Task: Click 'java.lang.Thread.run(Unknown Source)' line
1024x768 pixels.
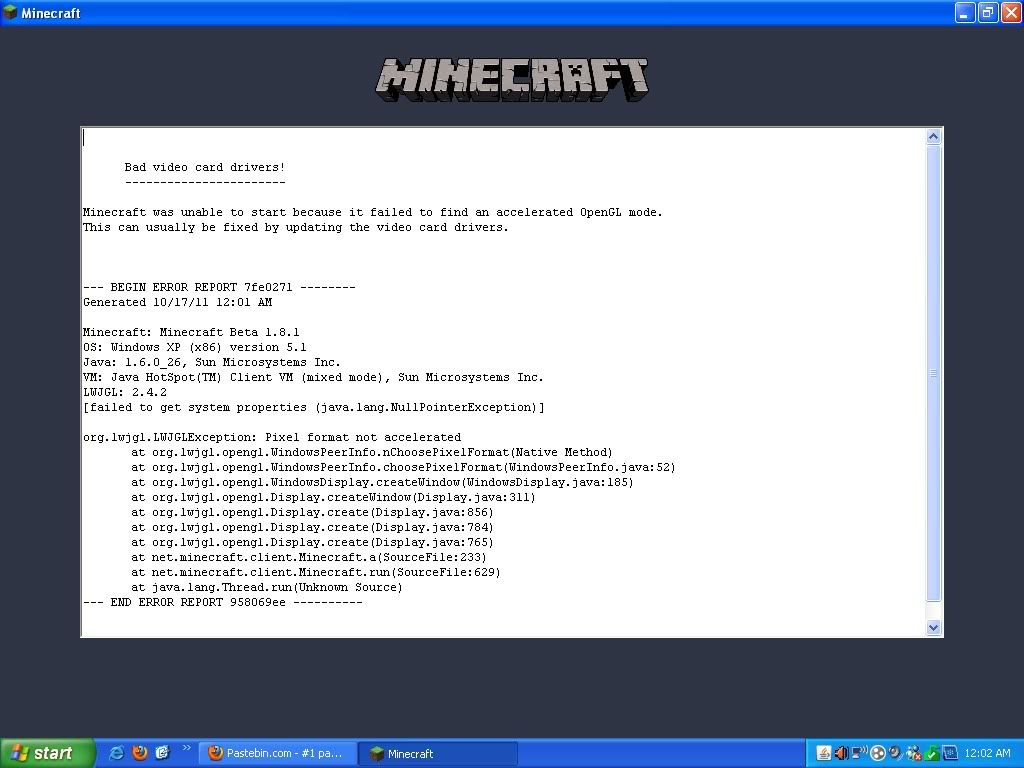Action: pyautogui.click(x=266, y=588)
